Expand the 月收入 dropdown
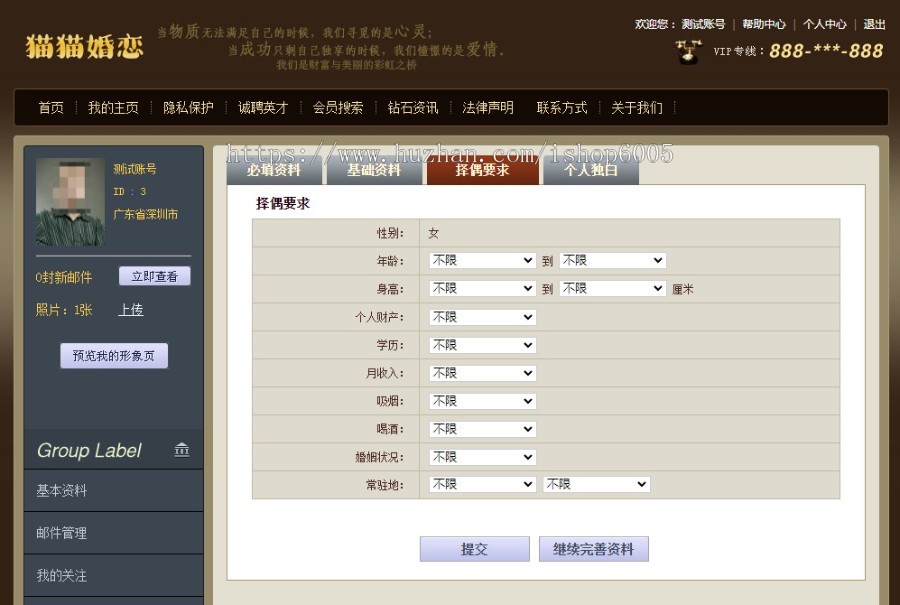Image resolution: width=900 pixels, height=605 pixels. click(x=483, y=373)
